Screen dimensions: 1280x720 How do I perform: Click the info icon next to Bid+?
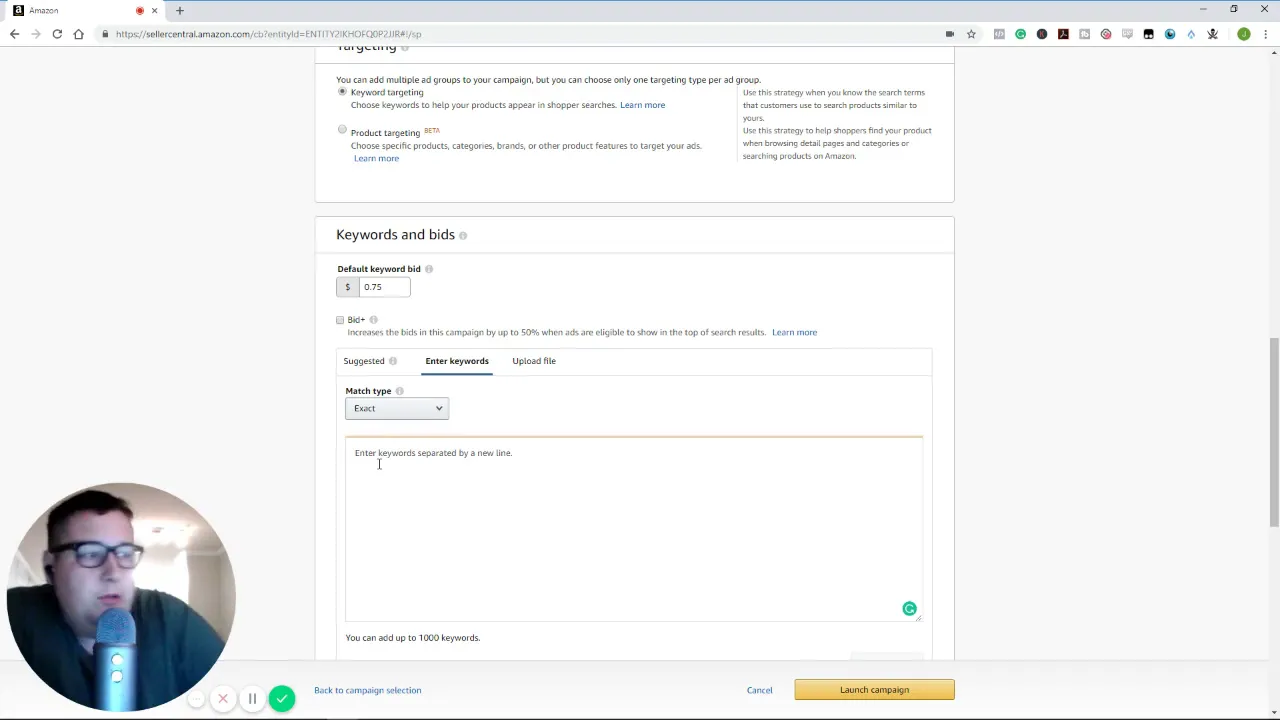(x=374, y=320)
